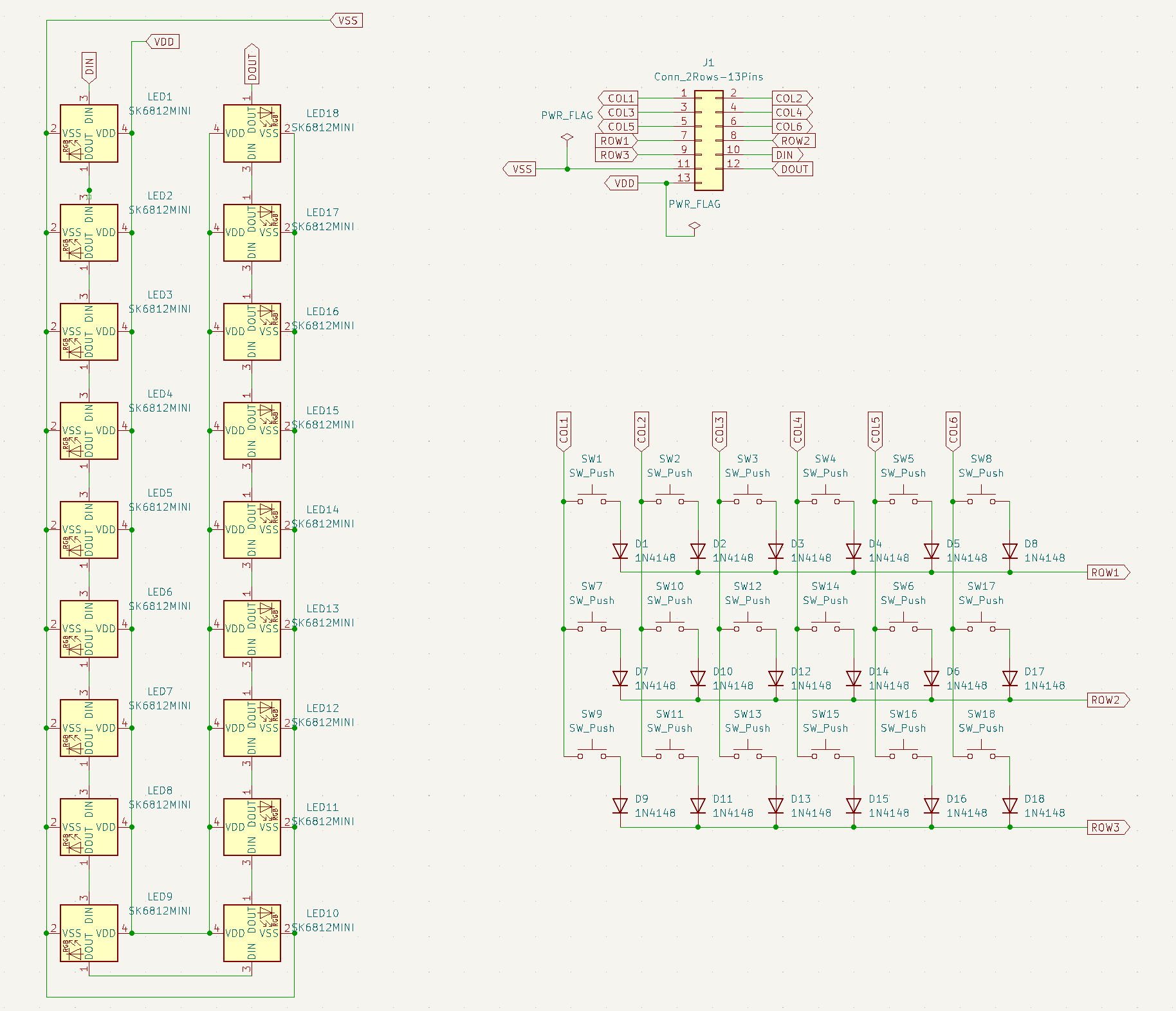Select the VSS global label at top

[347, 21]
